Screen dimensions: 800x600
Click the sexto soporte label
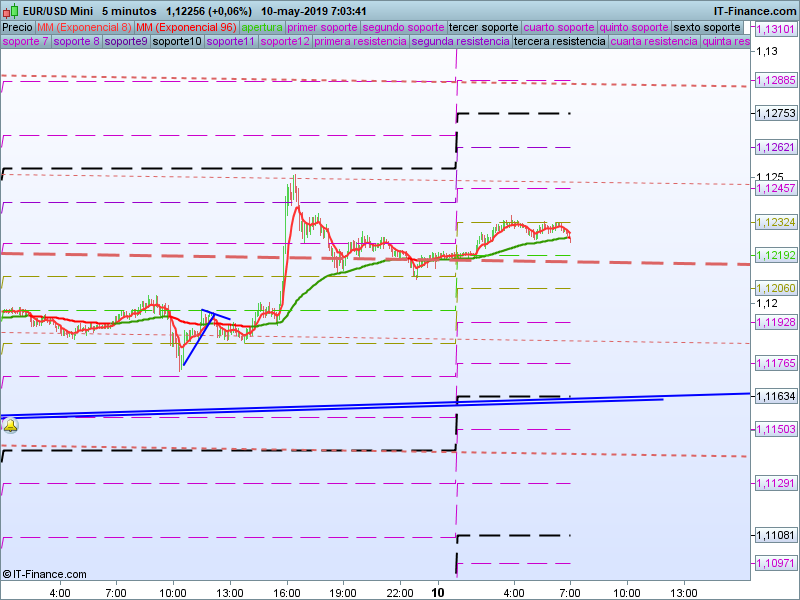pyautogui.click(x=707, y=27)
